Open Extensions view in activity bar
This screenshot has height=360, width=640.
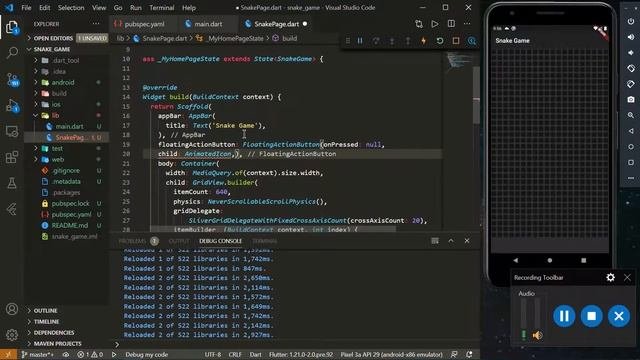pyautogui.click(x=12, y=157)
